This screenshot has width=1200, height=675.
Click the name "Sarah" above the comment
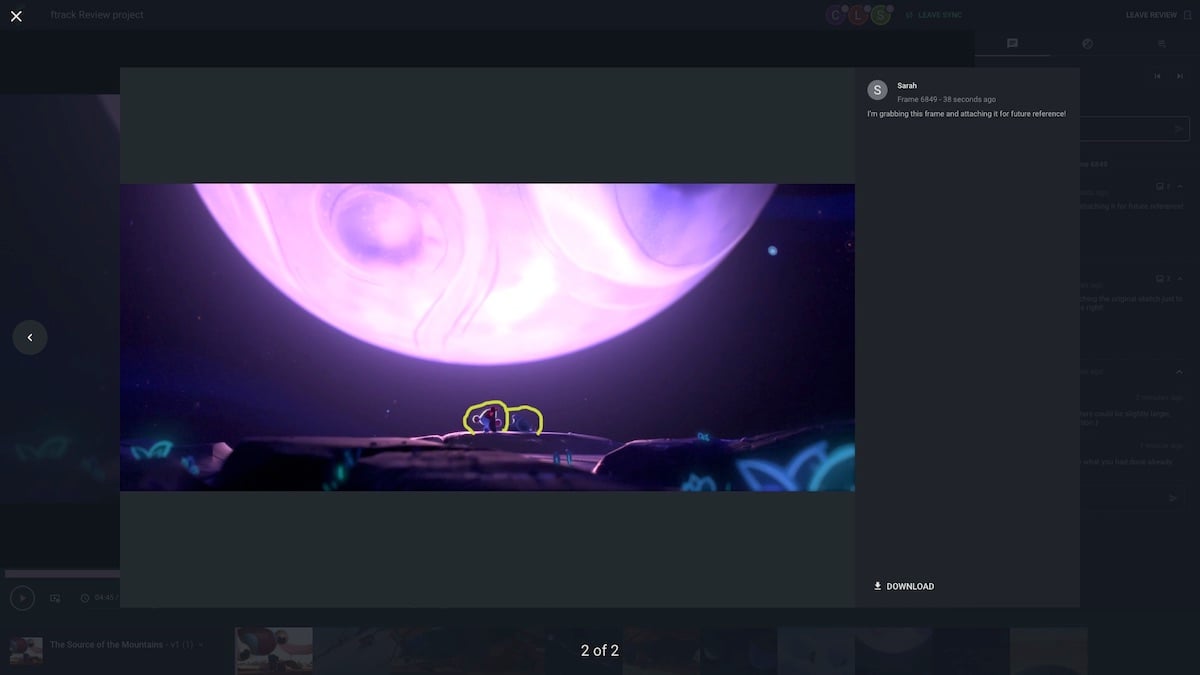pos(907,86)
